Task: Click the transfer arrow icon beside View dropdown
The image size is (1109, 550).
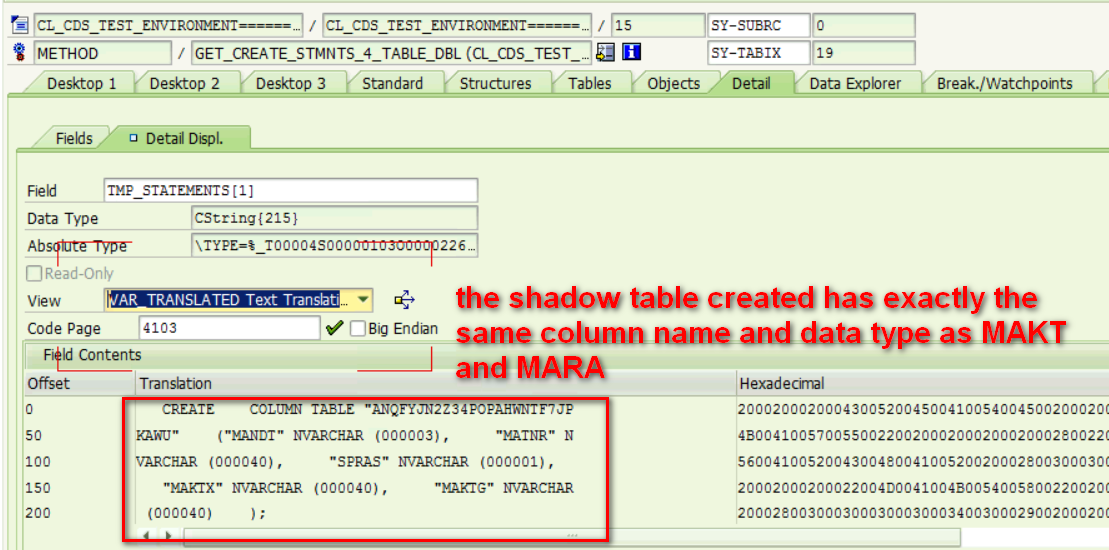Action: (405, 300)
